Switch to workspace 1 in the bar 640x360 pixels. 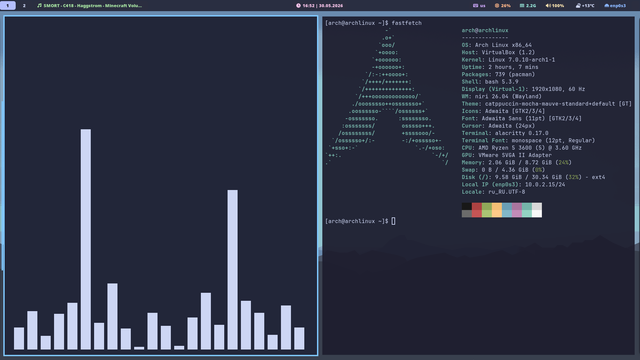pos(7,5)
